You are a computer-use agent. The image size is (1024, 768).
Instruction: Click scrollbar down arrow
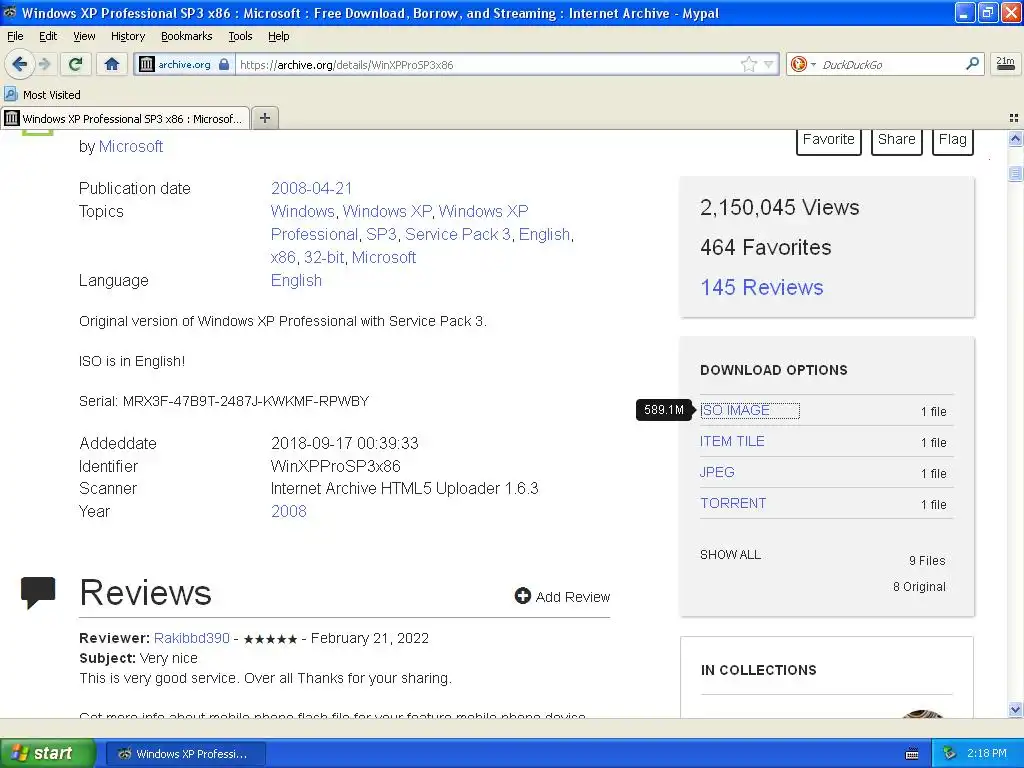1015,709
